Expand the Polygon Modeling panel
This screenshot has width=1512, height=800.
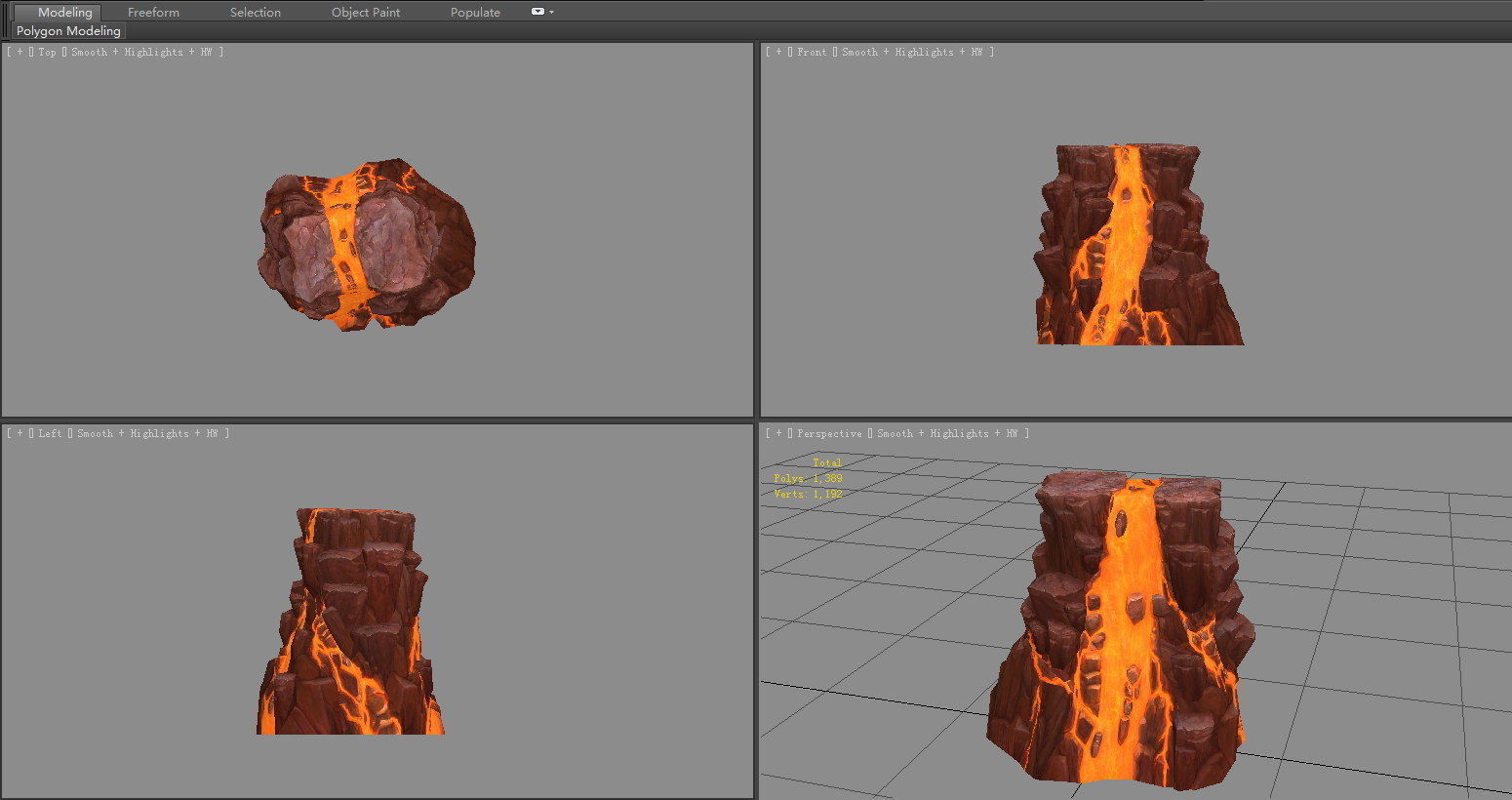click(x=68, y=31)
